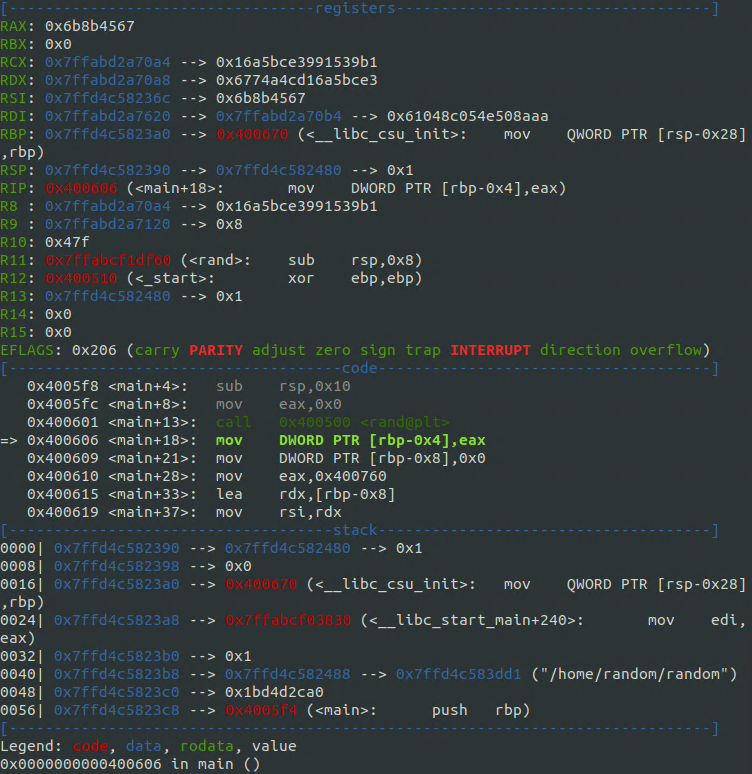
Task: Click the RAX value 0x6b8b4567
Action: 89,26
